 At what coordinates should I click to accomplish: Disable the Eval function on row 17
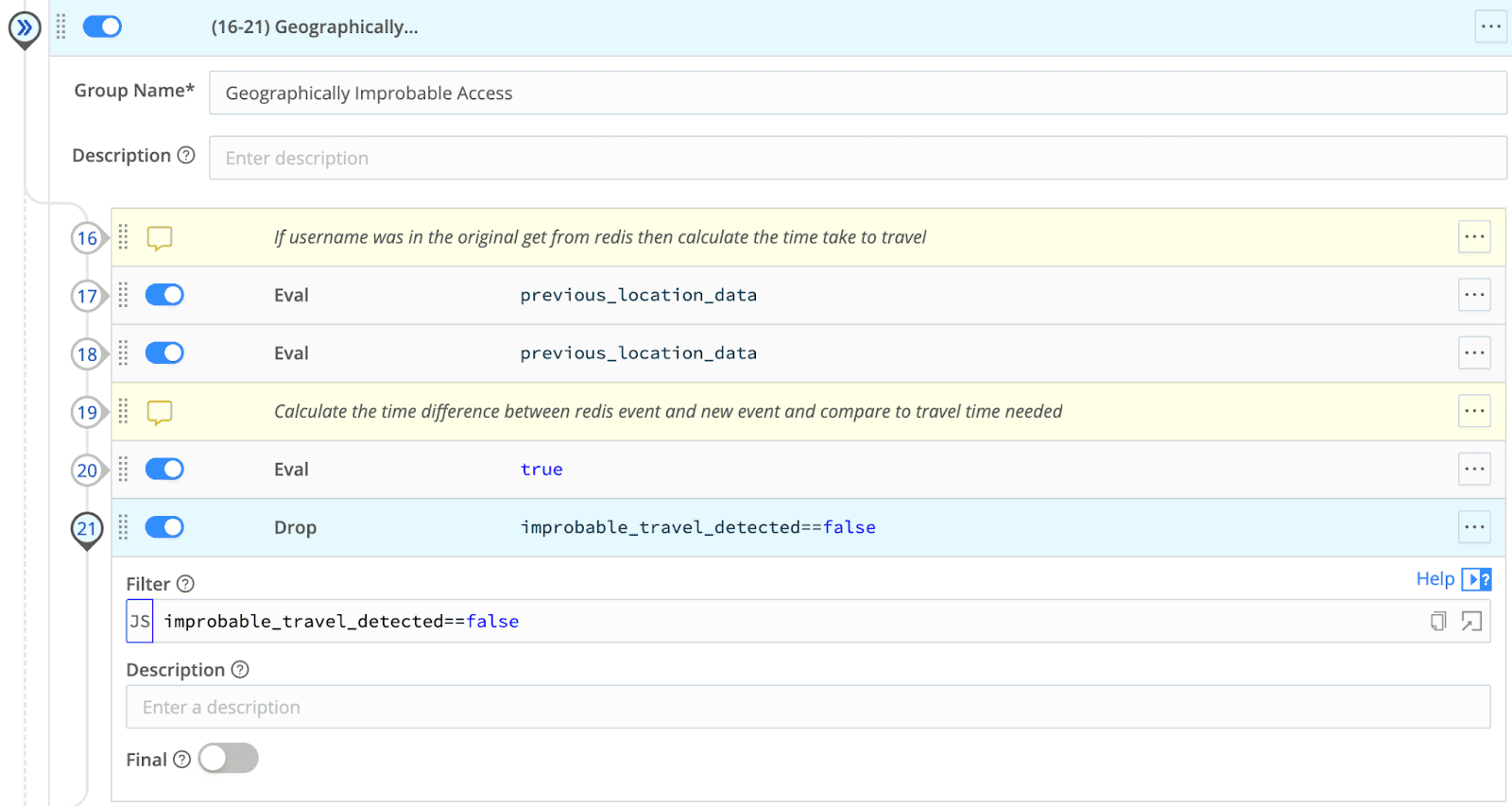164,295
